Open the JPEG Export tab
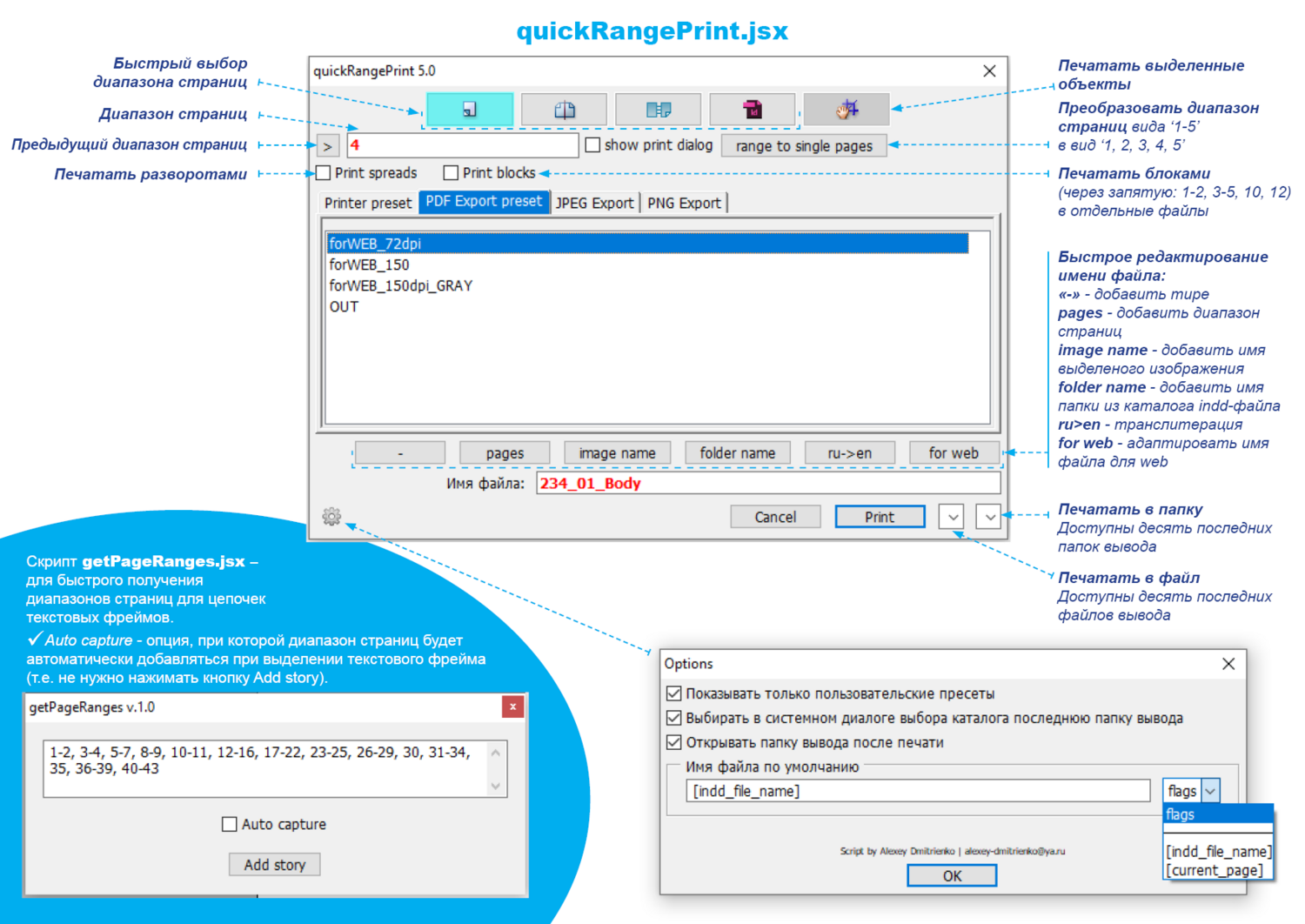Viewport: 1305px width, 924px height. [x=595, y=203]
